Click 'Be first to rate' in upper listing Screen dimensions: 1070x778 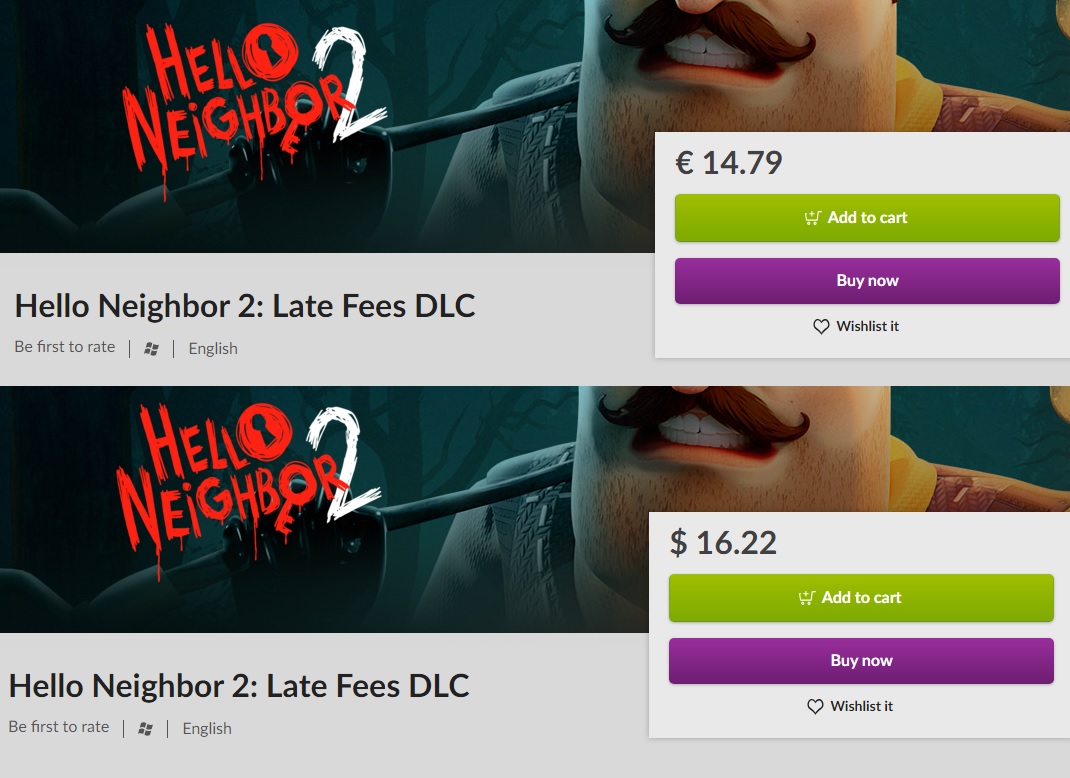pyautogui.click(x=65, y=347)
